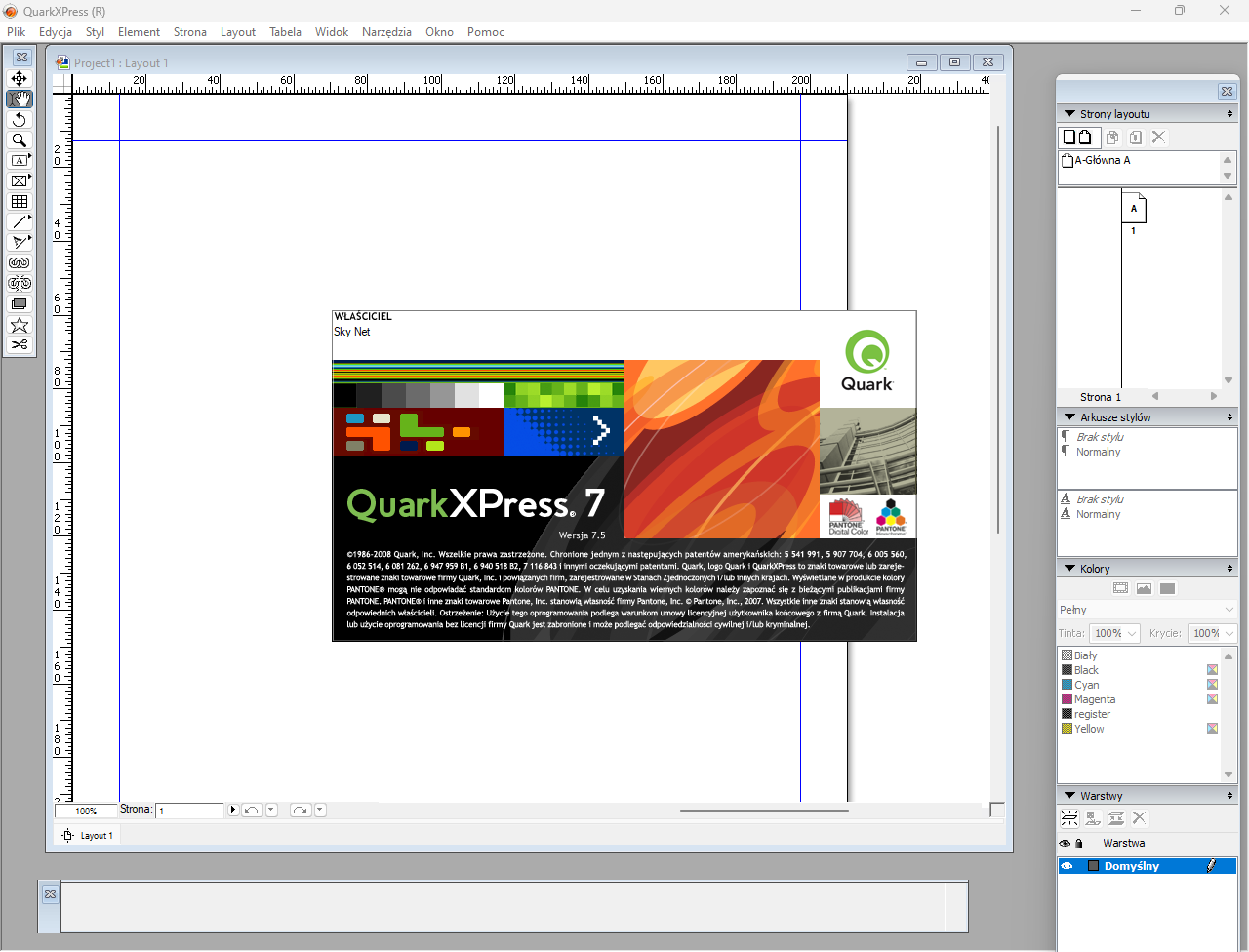Click the 100% zoom field
The image size is (1249, 952).
(86, 811)
